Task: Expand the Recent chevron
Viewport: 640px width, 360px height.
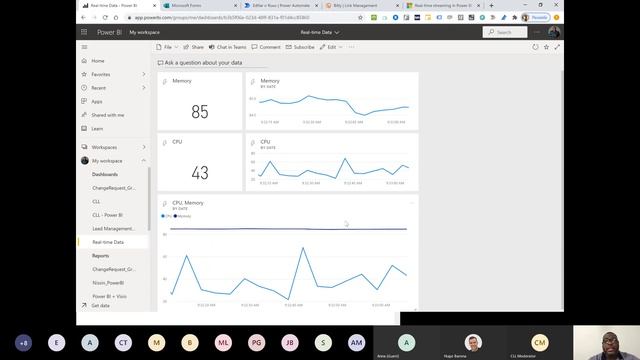Action: (x=144, y=88)
